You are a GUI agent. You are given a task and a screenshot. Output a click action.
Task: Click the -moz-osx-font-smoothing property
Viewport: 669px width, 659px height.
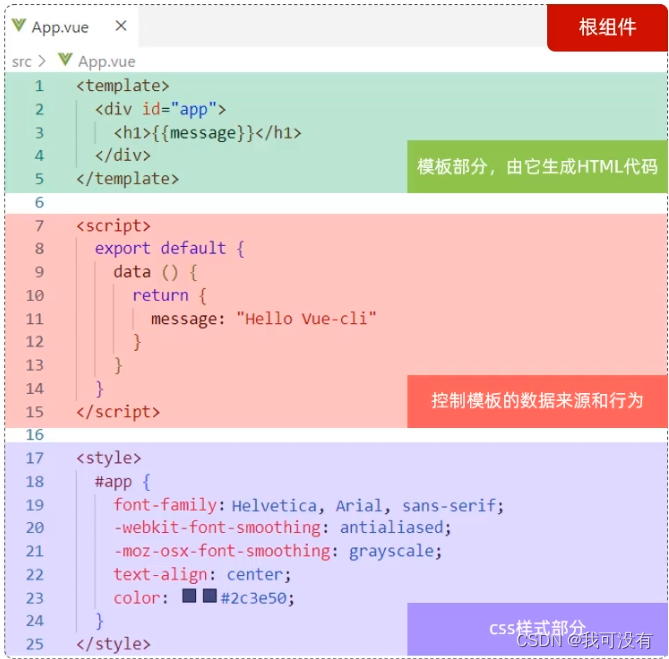[222, 551]
